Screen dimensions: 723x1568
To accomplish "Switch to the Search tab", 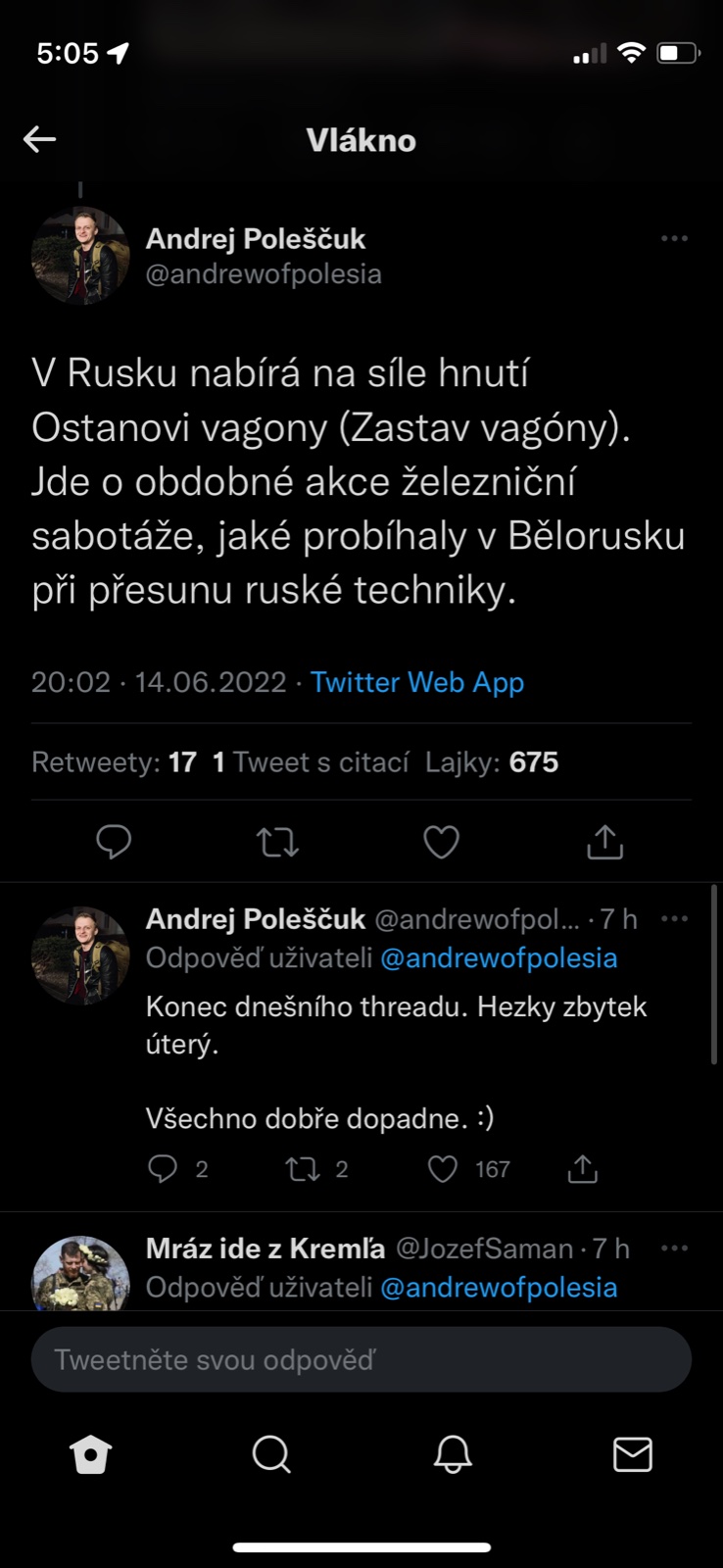I will coord(271,1455).
